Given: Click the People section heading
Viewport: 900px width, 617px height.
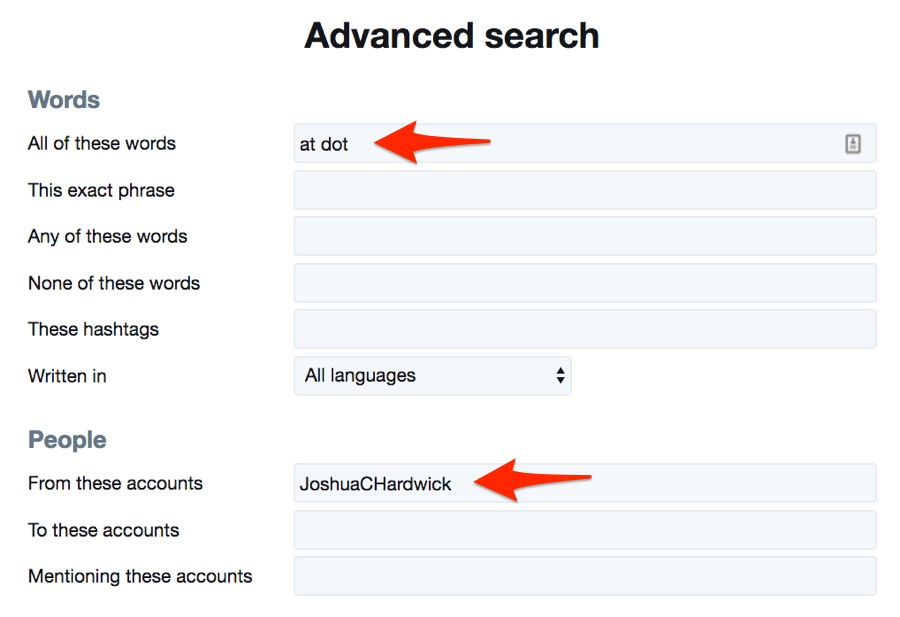Looking at the screenshot, I should point(67,440).
